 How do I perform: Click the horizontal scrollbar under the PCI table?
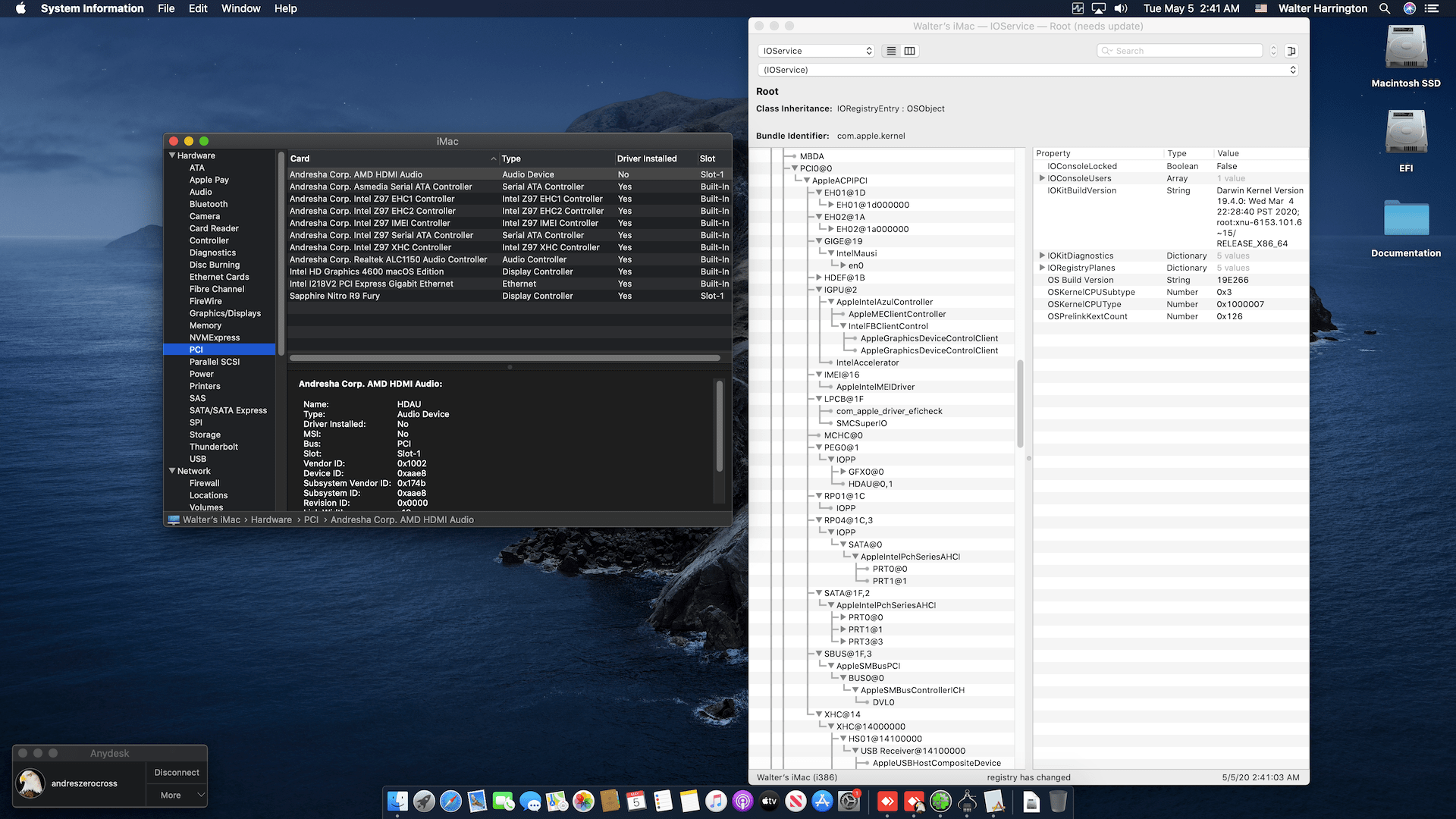[504, 358]
